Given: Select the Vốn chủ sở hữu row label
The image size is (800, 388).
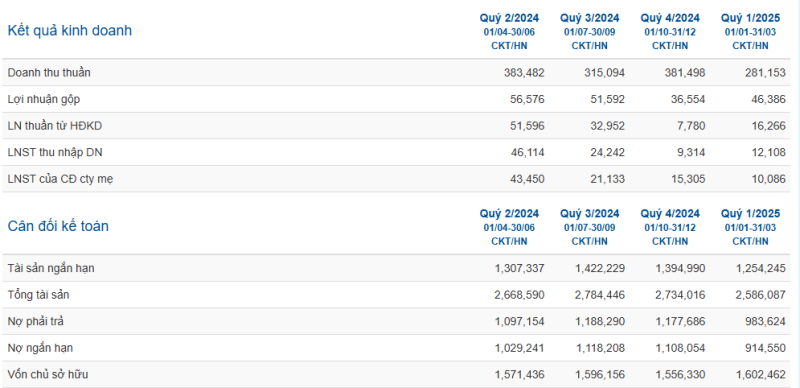Looking at the screenshot, I should (x=48, y=374).
